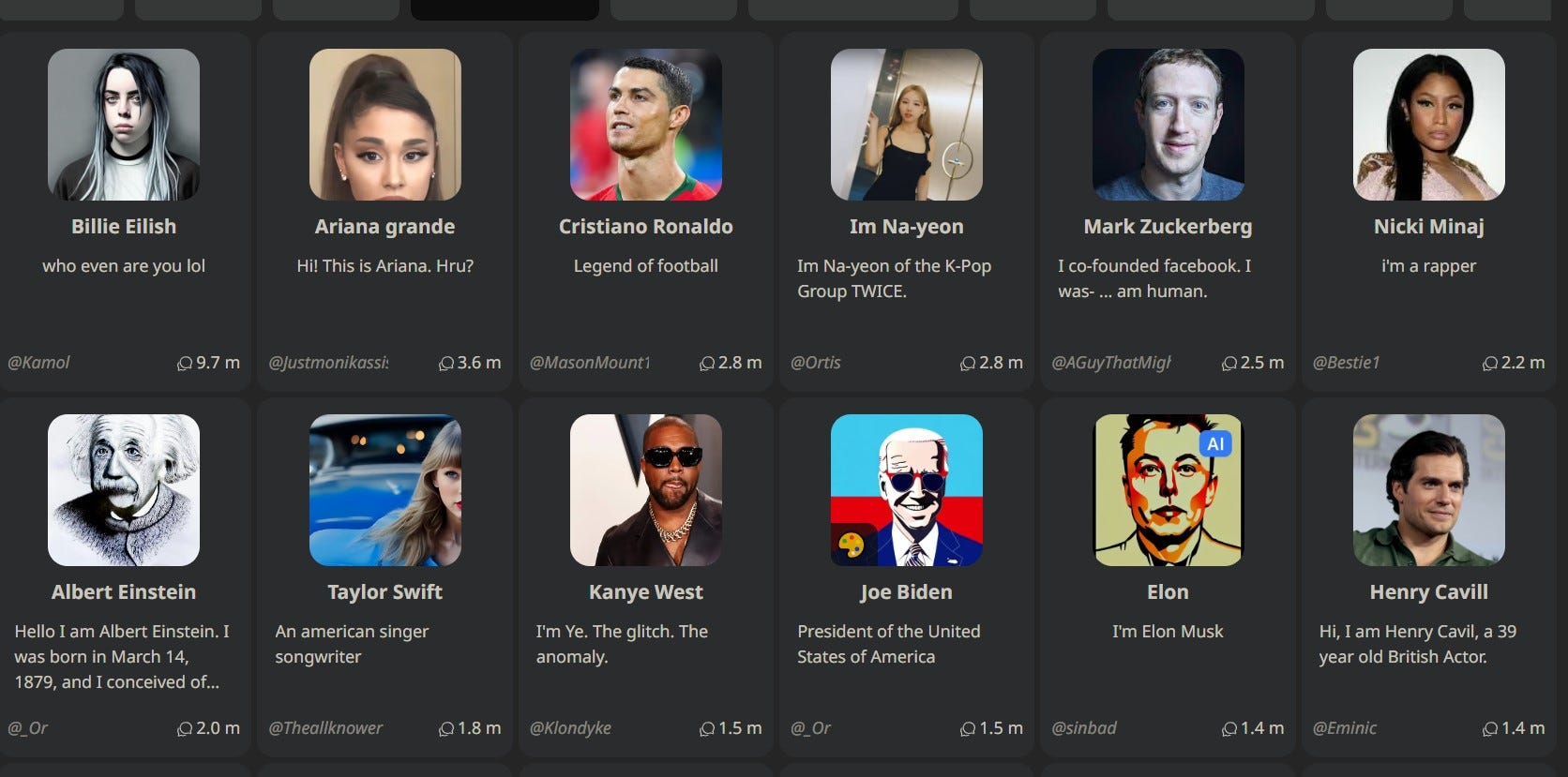The height and width of the screenshot is (777, 1568).
Task: Open the Mark Zuckerberg character name
Action: [x=1168, y=227]
